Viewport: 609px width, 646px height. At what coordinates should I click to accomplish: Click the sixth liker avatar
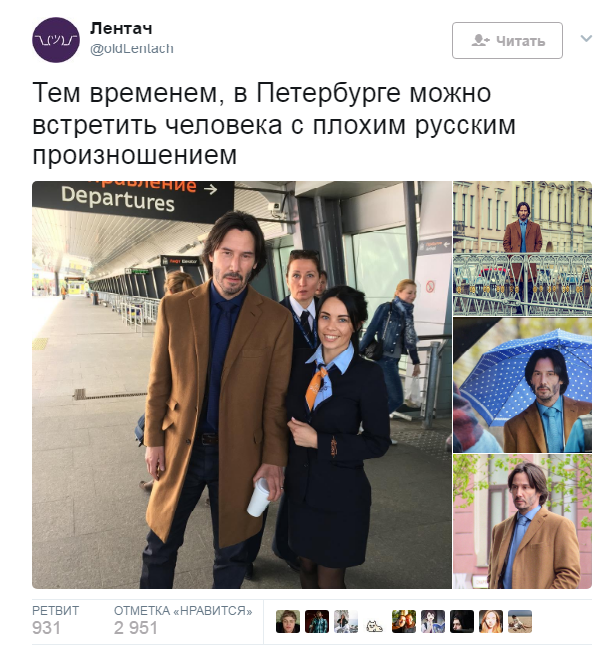tap(433, 621)
